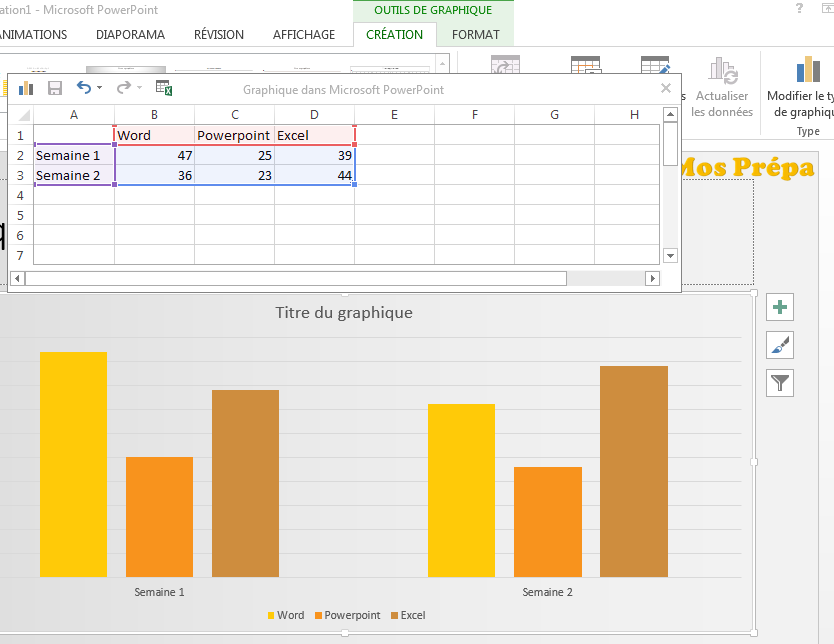Select yellow Word bar for Semaine 1
Image resolution: width=834 pixels, height=644 pixels.
(73, 464)
